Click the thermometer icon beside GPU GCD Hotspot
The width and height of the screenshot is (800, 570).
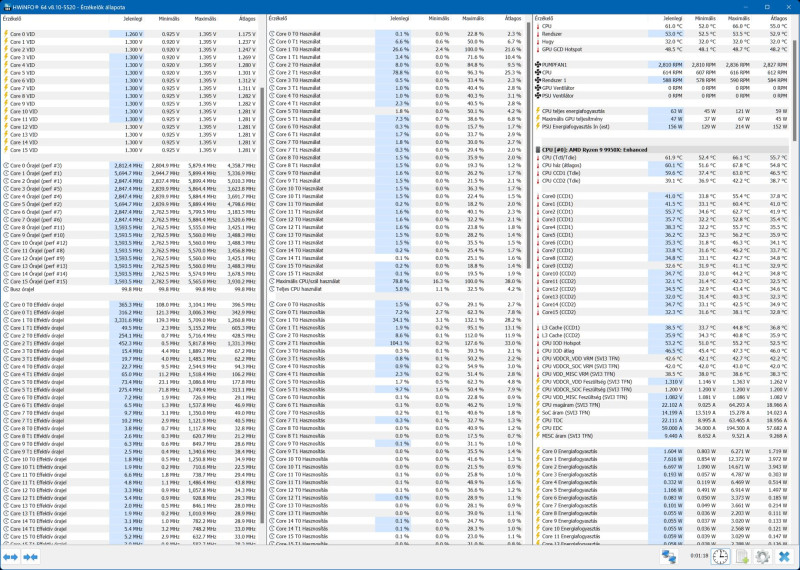pyautogui.click(x=538, y=49)
